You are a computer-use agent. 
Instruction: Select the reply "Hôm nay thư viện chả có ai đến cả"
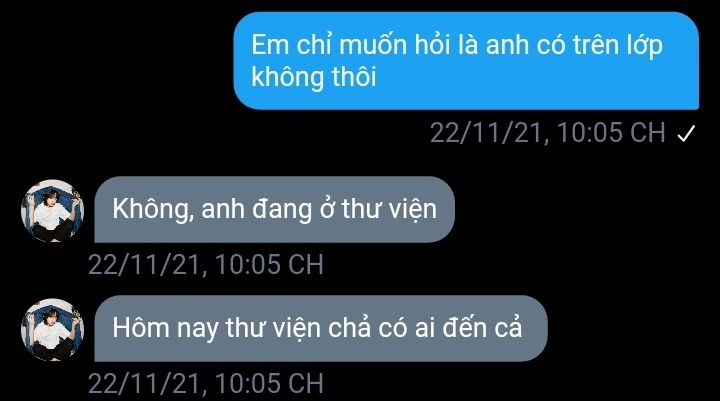point(321,328)
